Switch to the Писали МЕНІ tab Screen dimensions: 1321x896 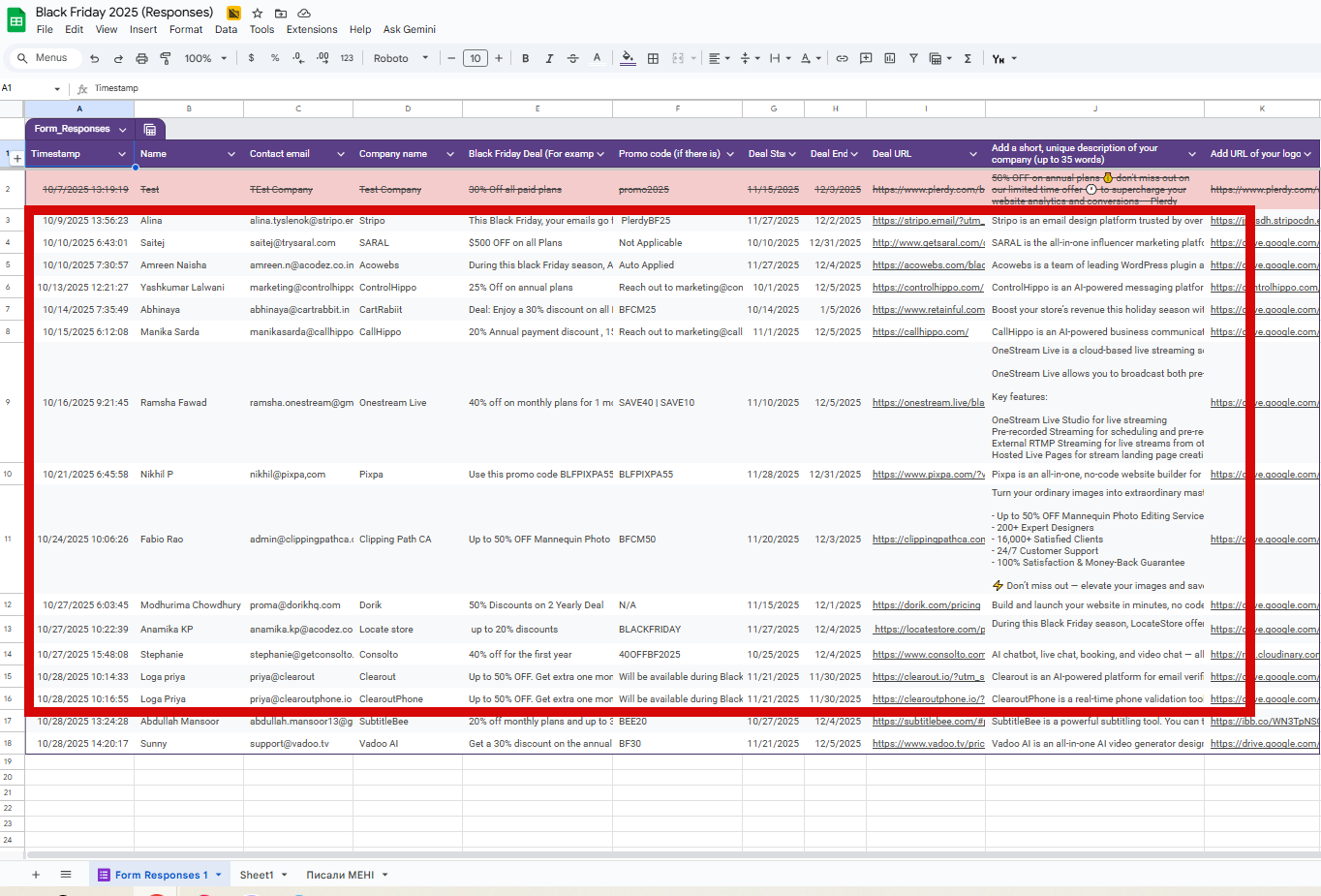pos(340,875)
